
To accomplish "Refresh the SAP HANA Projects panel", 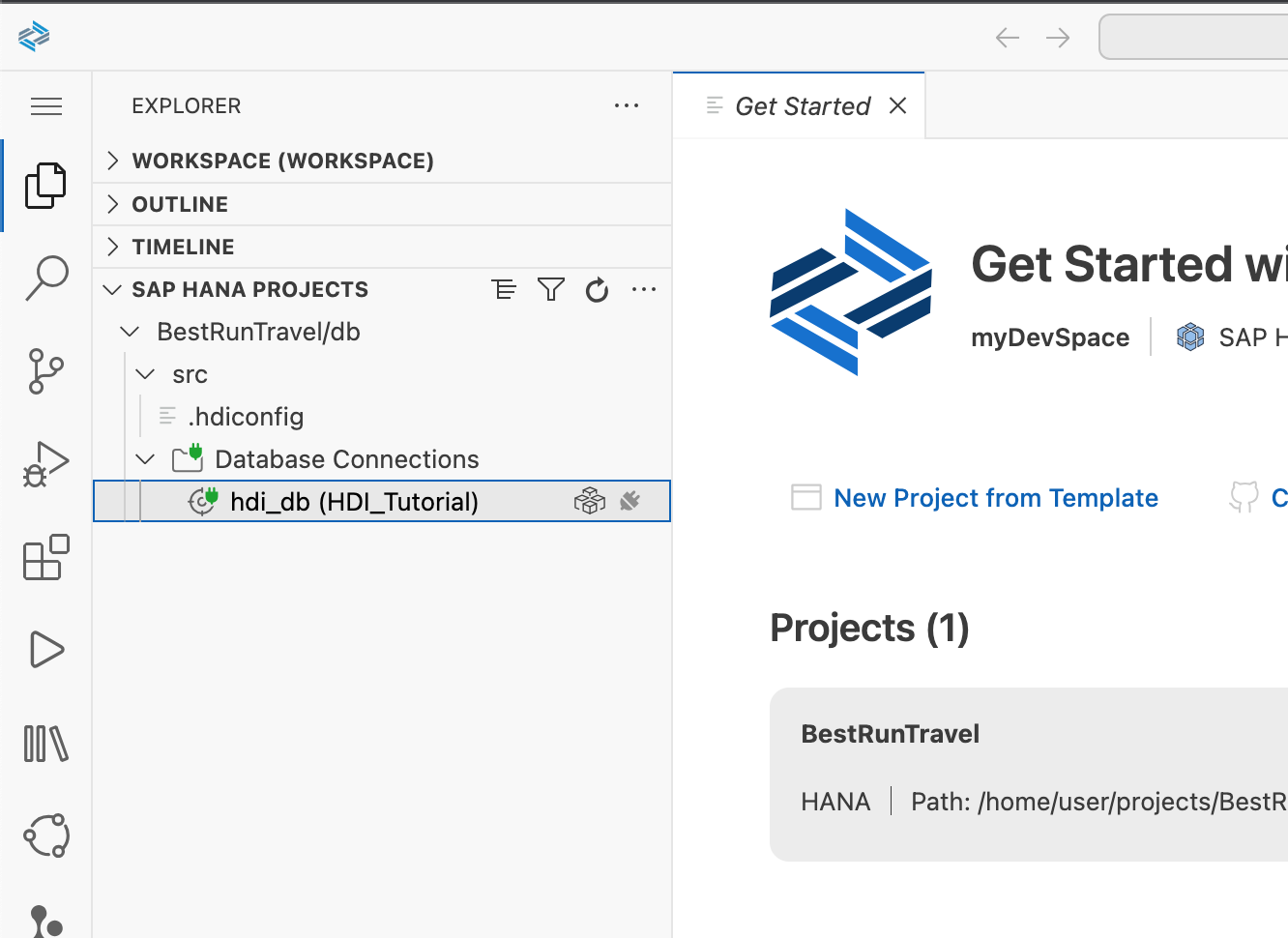I will coord(597,289).
